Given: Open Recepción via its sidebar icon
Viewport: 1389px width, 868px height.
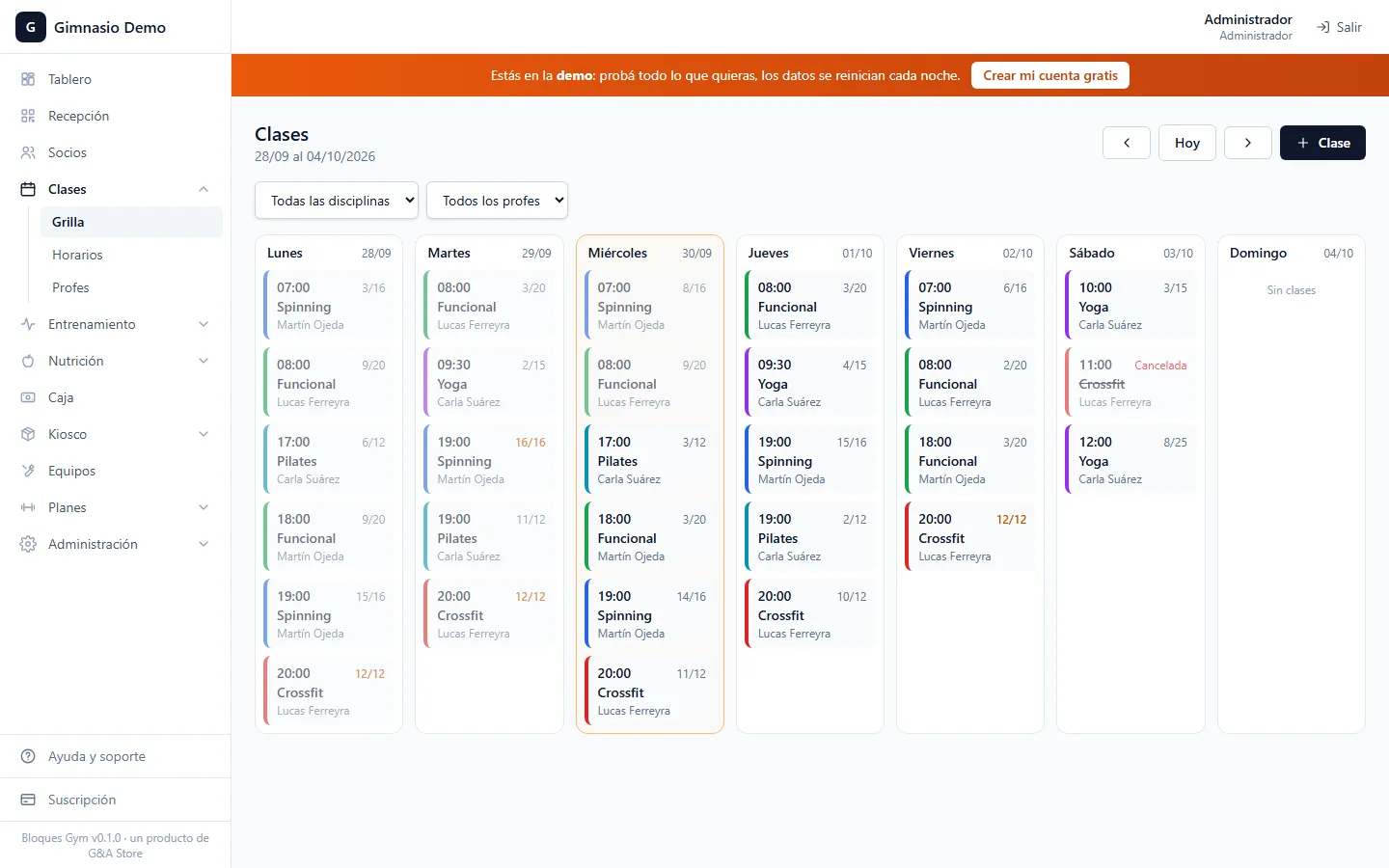Looking at the screenshot, I should [x=28, y=116].
